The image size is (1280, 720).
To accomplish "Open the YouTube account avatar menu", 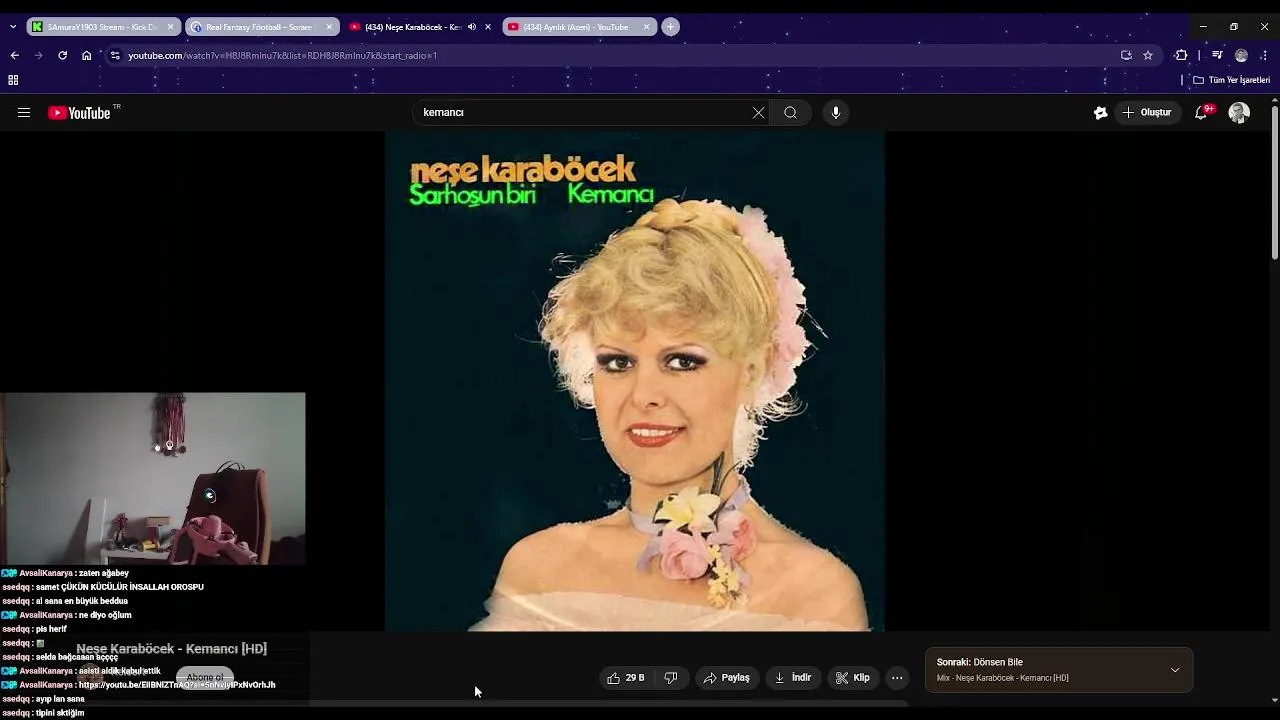I will (1239, 113).
